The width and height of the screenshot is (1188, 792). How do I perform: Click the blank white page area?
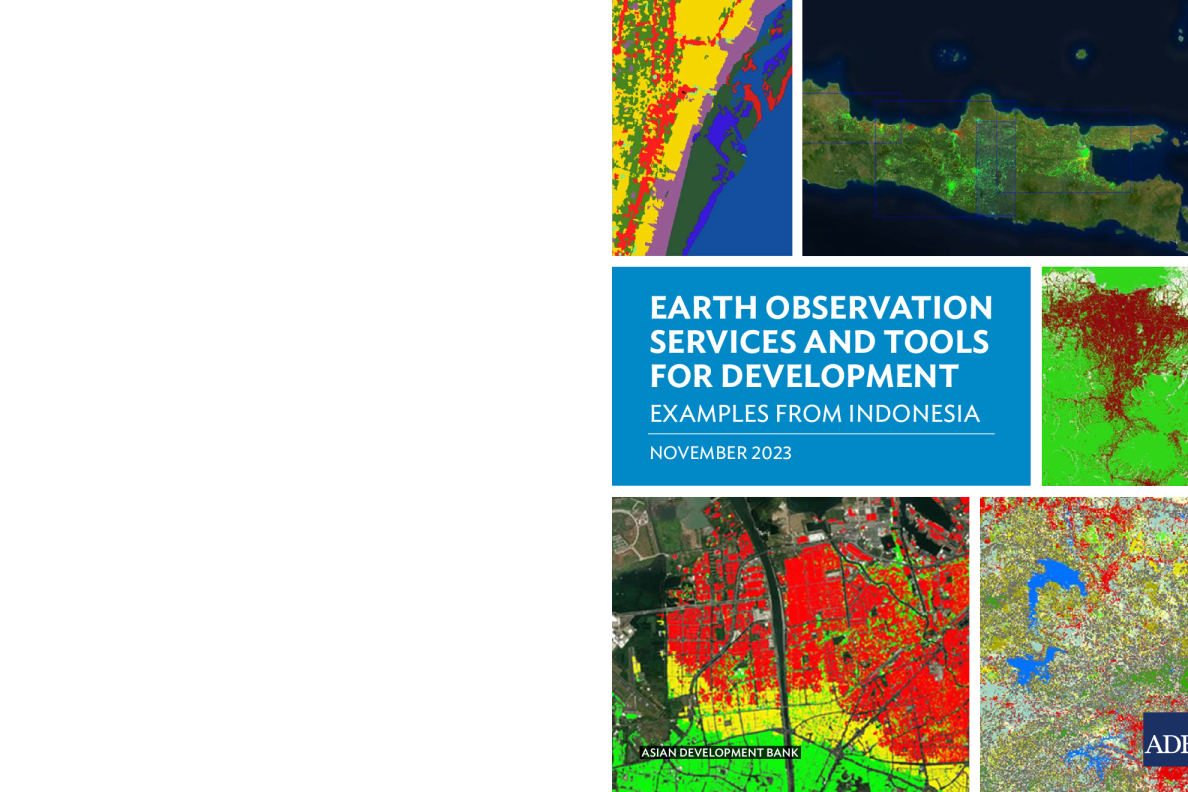pyautogui.click(x=300, y=400)
